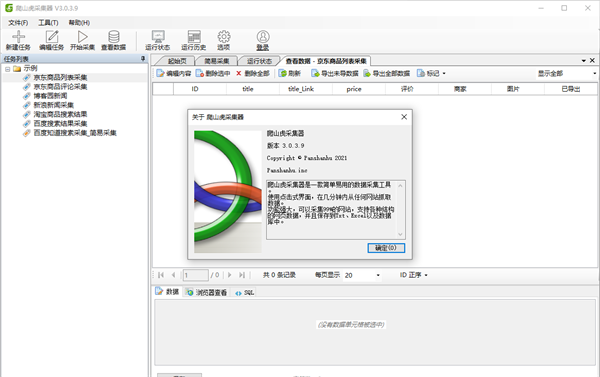Close the 关于 about dialog
Image resolution: width=600 pixels, height=377 pixels.
pos(404,117)
